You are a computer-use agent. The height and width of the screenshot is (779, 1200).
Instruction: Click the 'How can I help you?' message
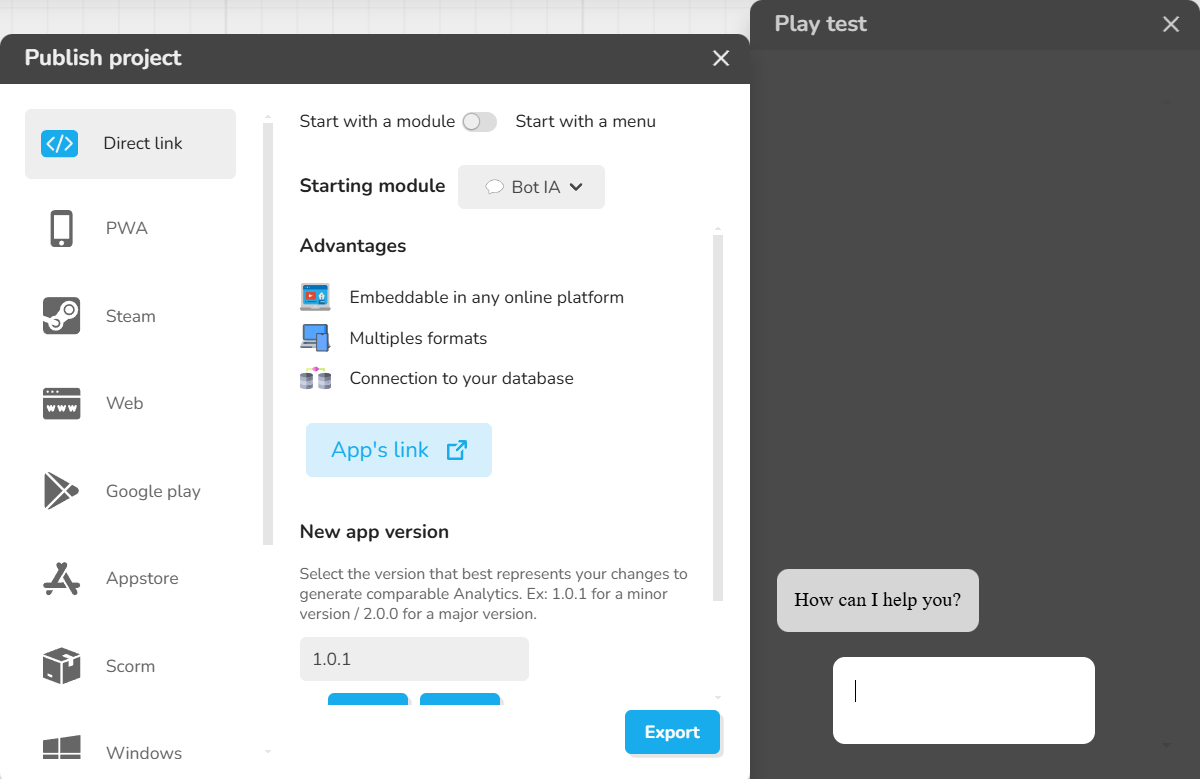click(878, 600)
